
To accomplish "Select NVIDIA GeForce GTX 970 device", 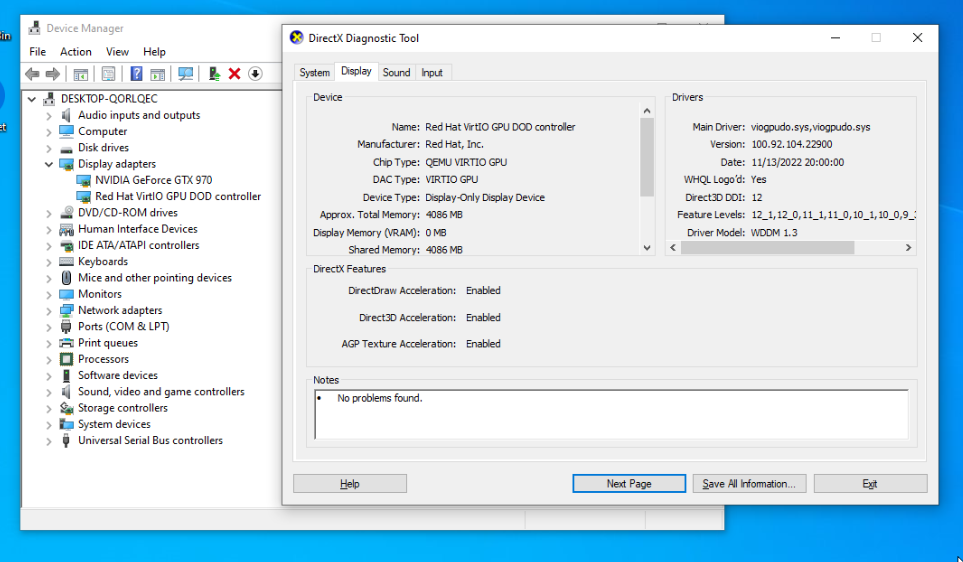I will click(x=153, y=180).
